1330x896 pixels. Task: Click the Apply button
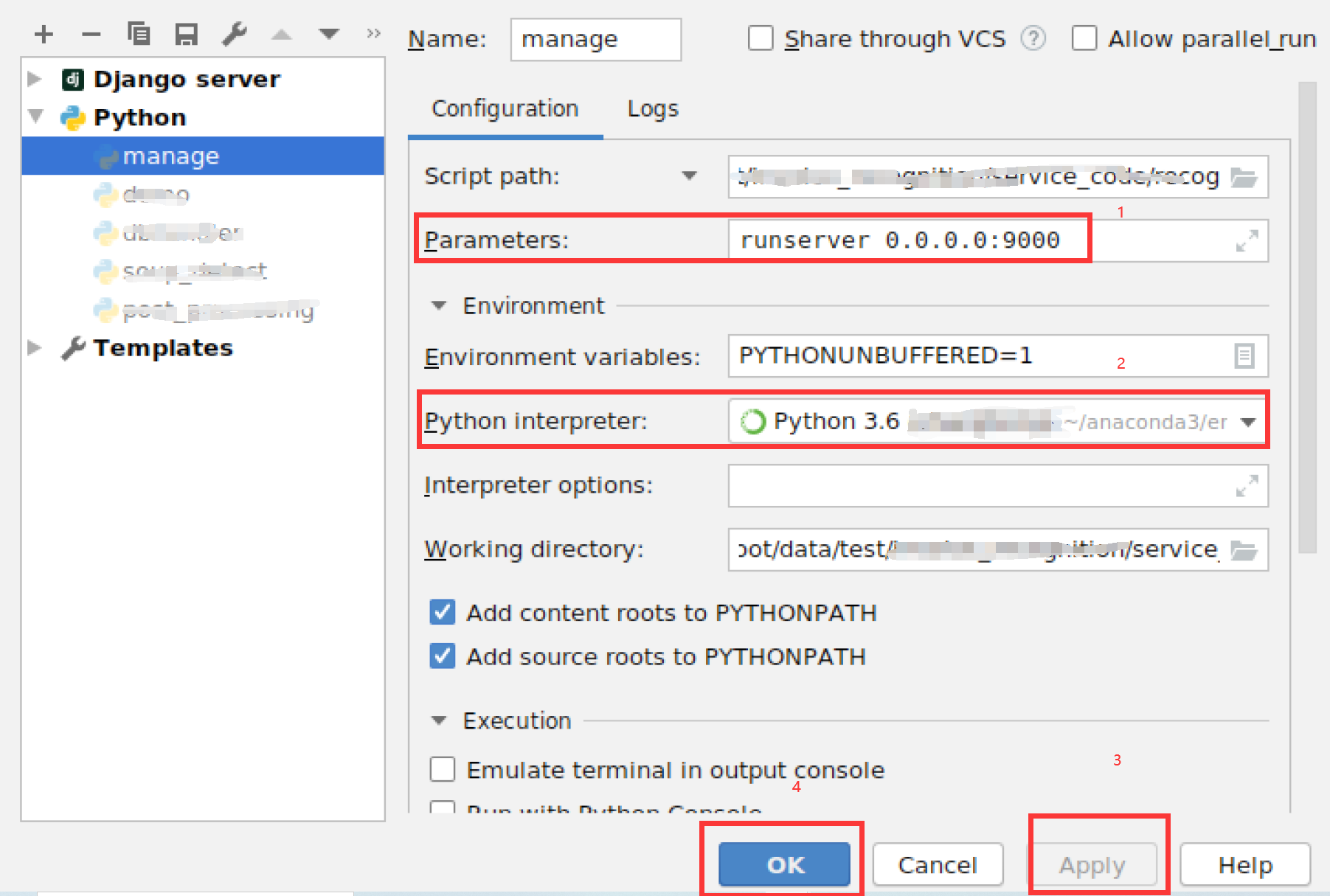pyautogui.click(x=1092, y=864)
